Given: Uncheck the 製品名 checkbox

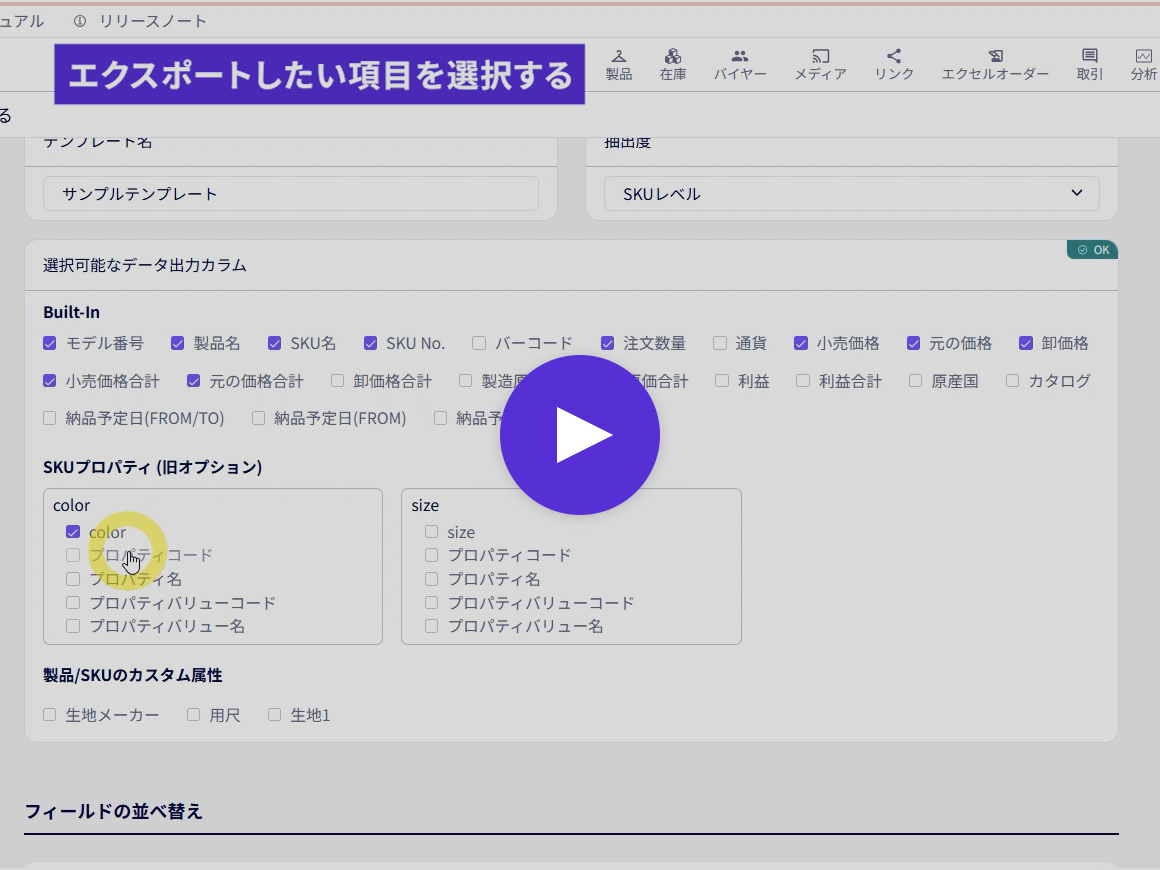Looking at the screenshot, I should point(178,343).
